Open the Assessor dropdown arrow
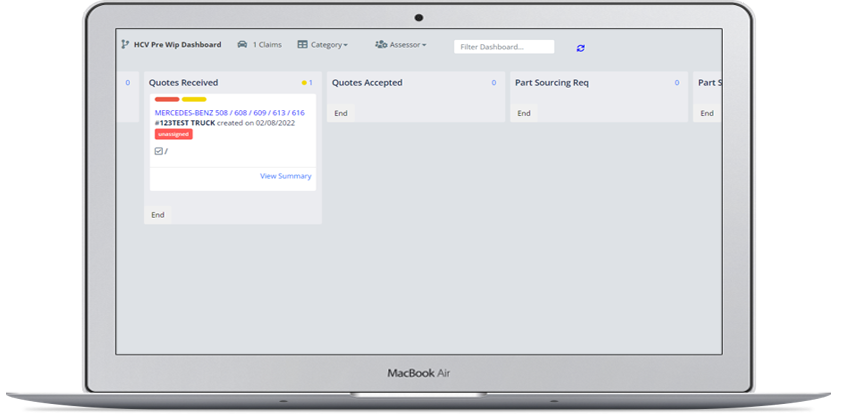This screenshot has width=843, height=414. [423, 46]
